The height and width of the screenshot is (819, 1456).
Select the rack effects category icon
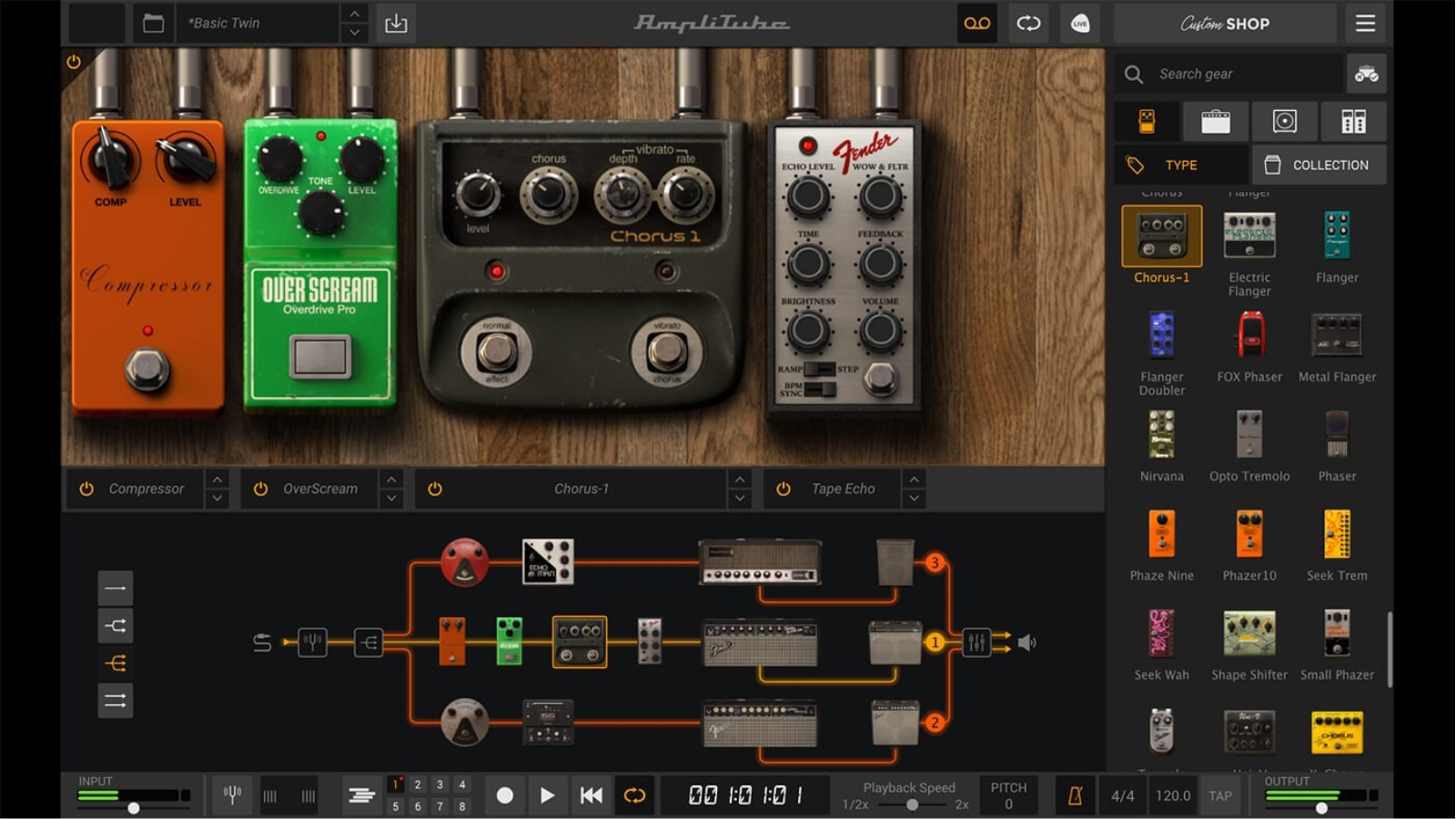pos(1355,121)
